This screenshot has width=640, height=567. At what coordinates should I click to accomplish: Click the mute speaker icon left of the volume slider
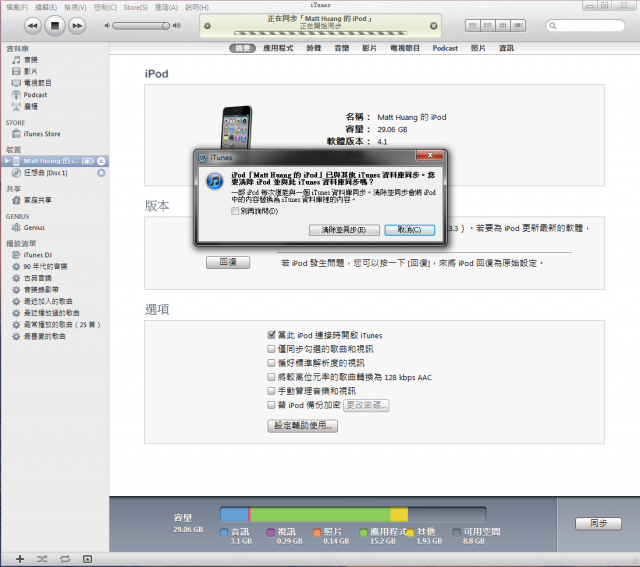pos(107,26)
